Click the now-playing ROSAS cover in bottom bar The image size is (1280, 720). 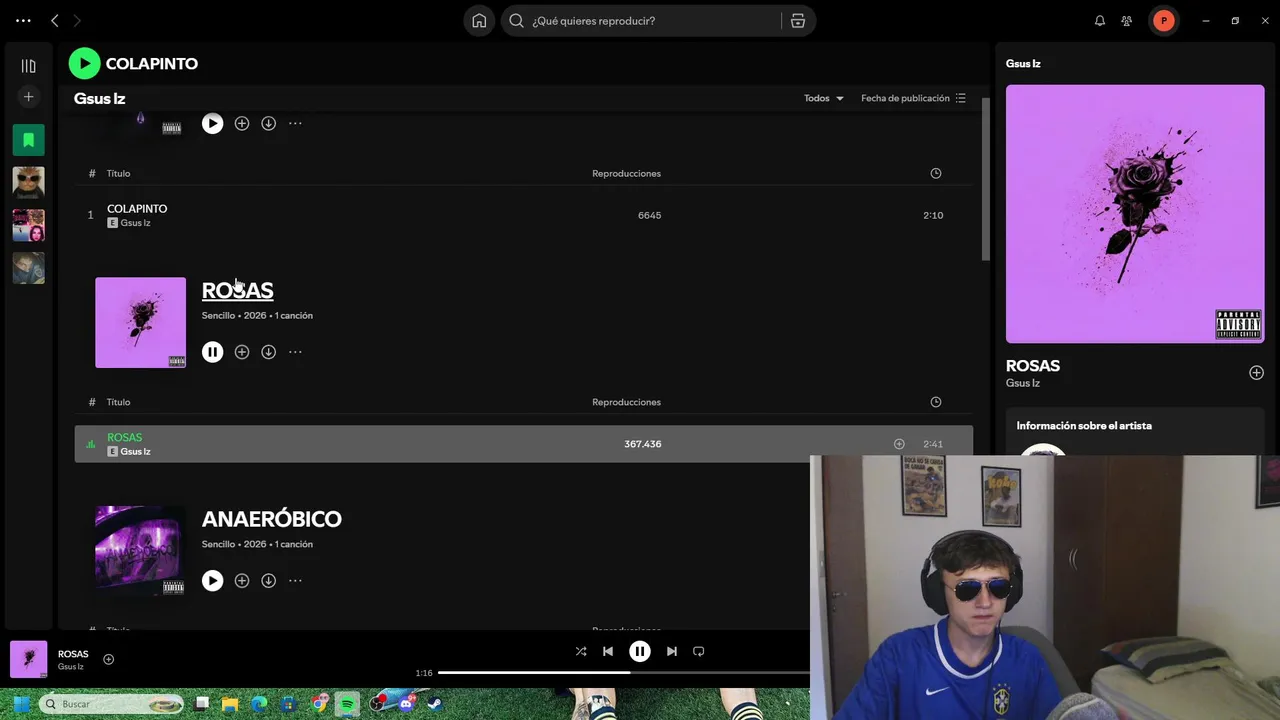(x=28, y=659)
